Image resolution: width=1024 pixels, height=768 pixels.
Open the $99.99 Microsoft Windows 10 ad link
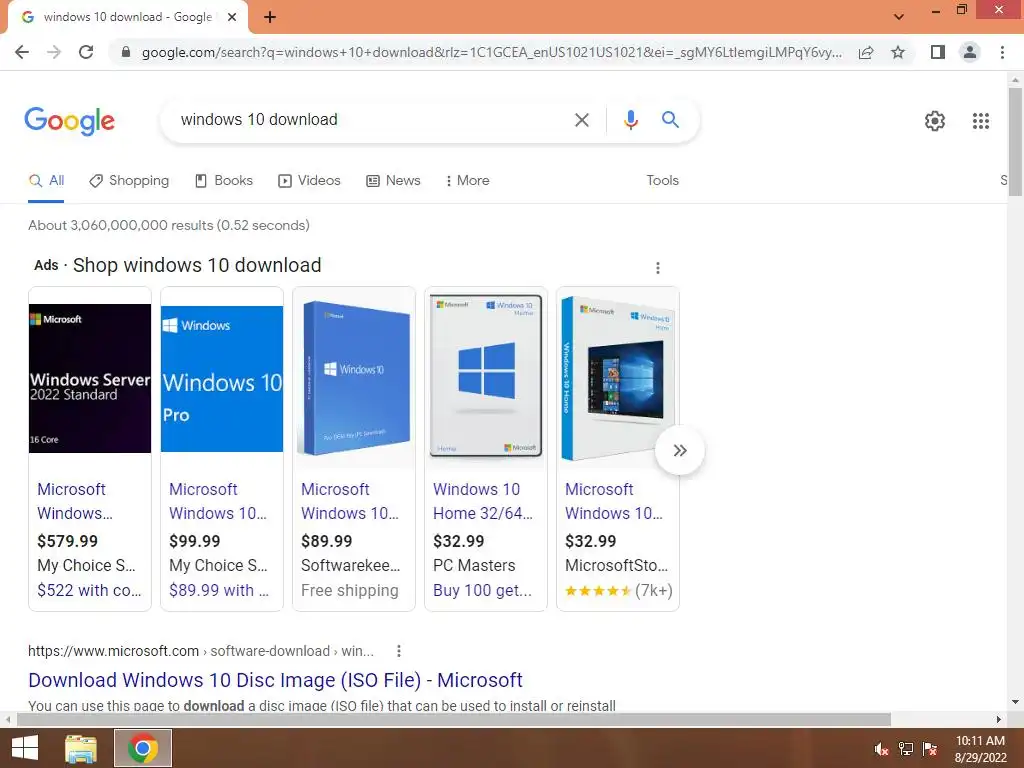click(x=217, y=502)
